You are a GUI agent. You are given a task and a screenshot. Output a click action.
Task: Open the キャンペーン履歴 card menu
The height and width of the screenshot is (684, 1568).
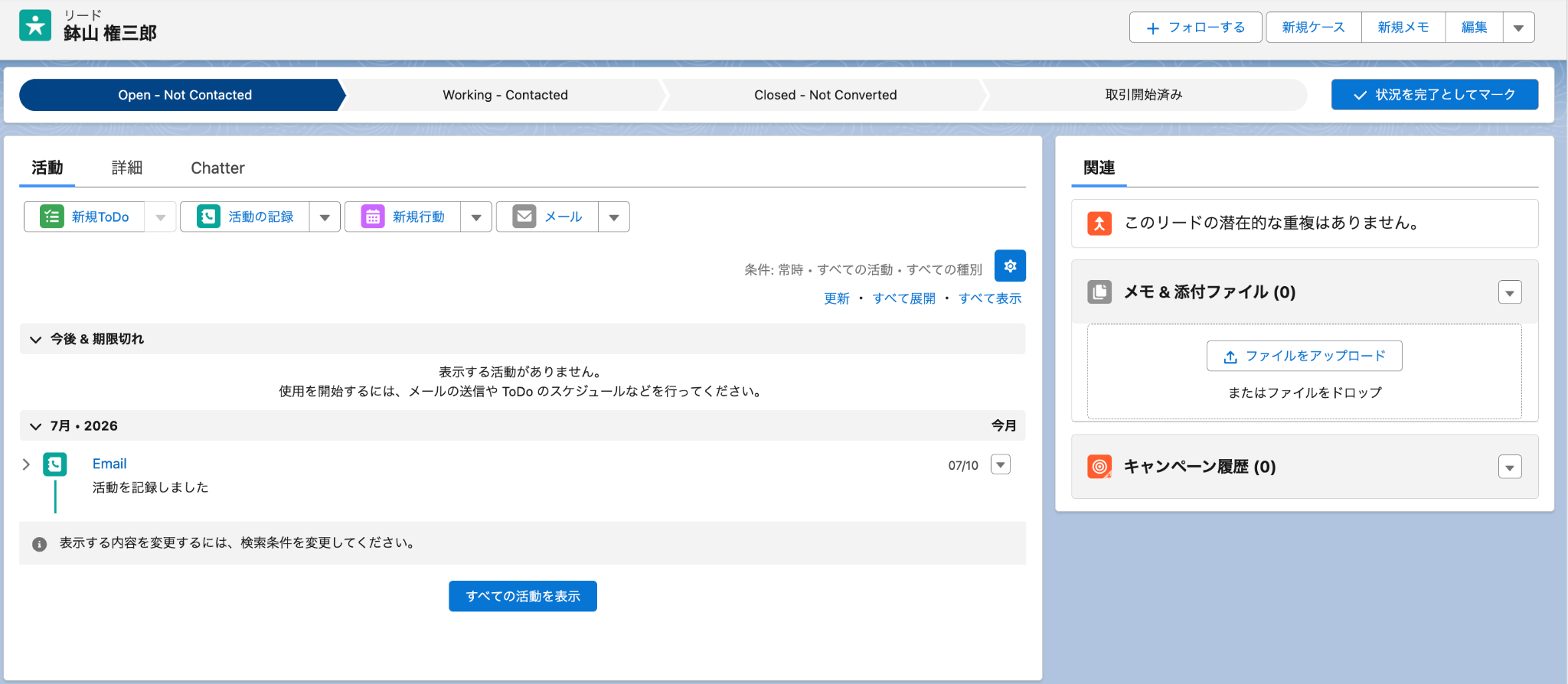1510,467
